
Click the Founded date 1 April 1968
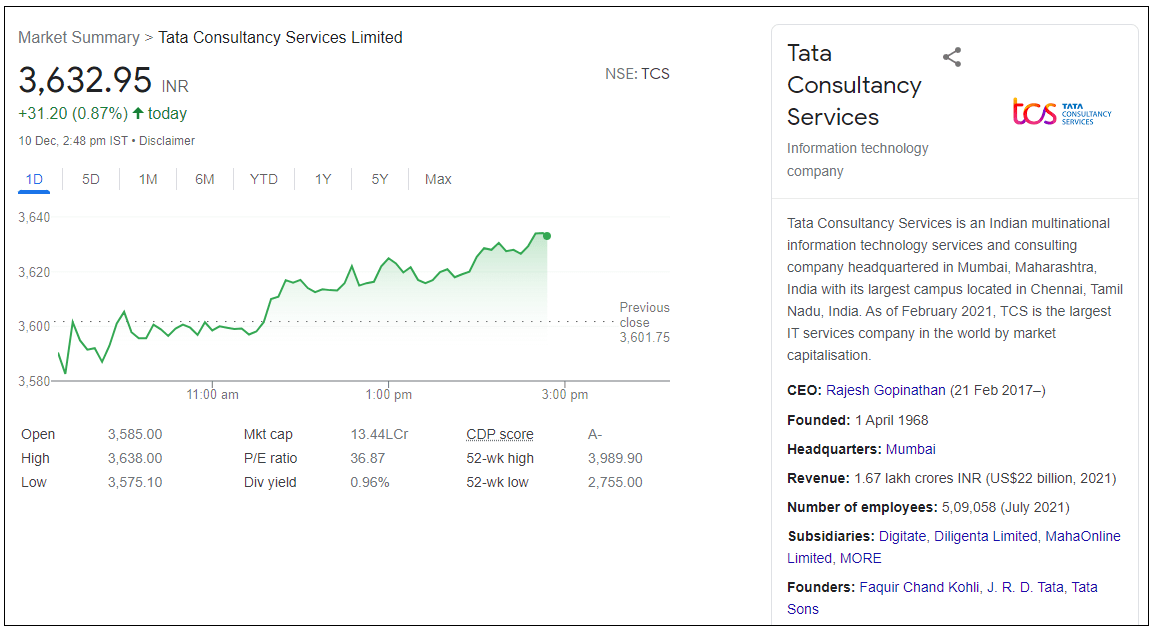[891, 420]
